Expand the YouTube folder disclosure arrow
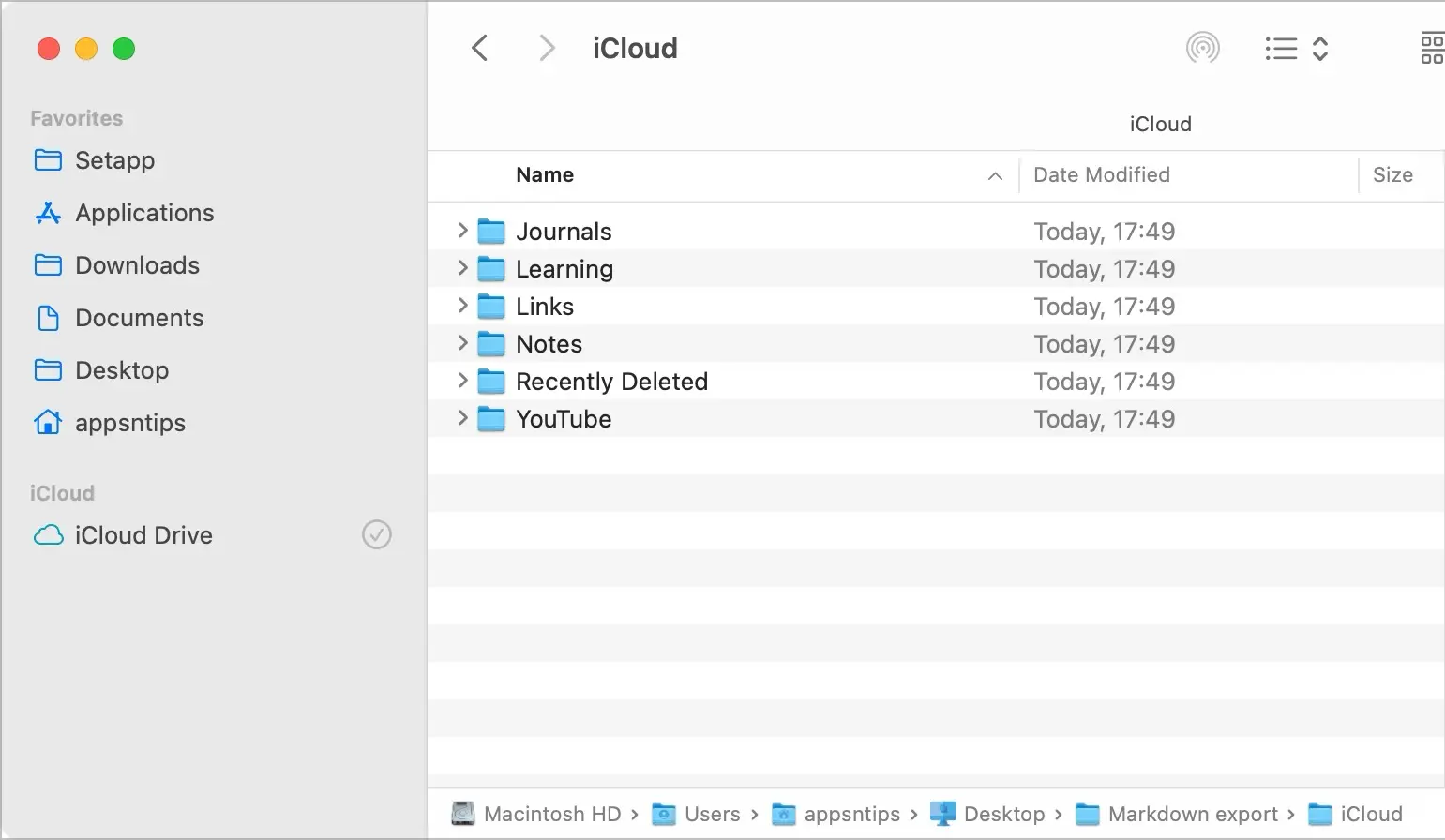The width and height of the screenshot is (1445, 840). click(x=462, y=418)
